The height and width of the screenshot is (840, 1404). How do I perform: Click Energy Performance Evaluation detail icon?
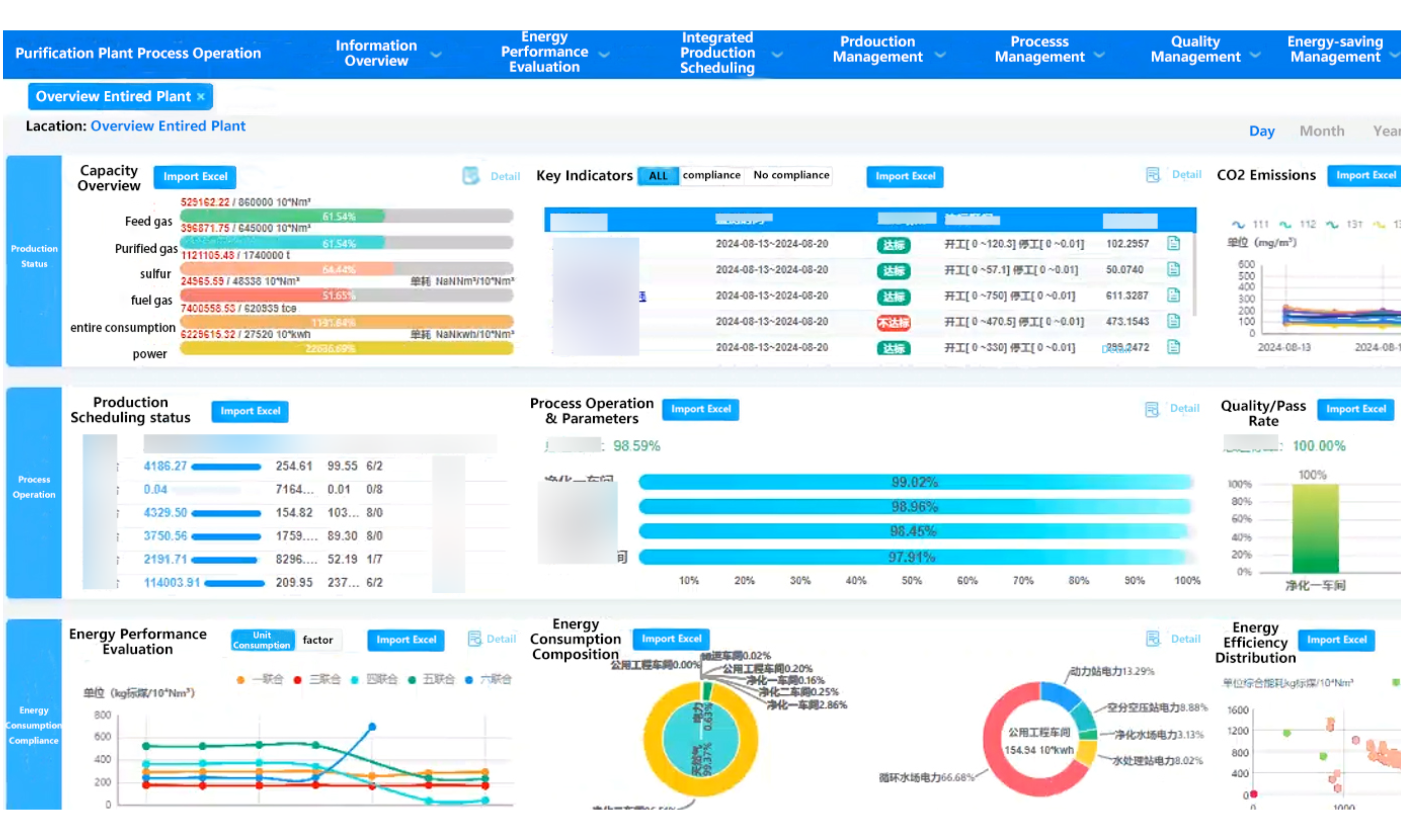click(x=474, y=638)
